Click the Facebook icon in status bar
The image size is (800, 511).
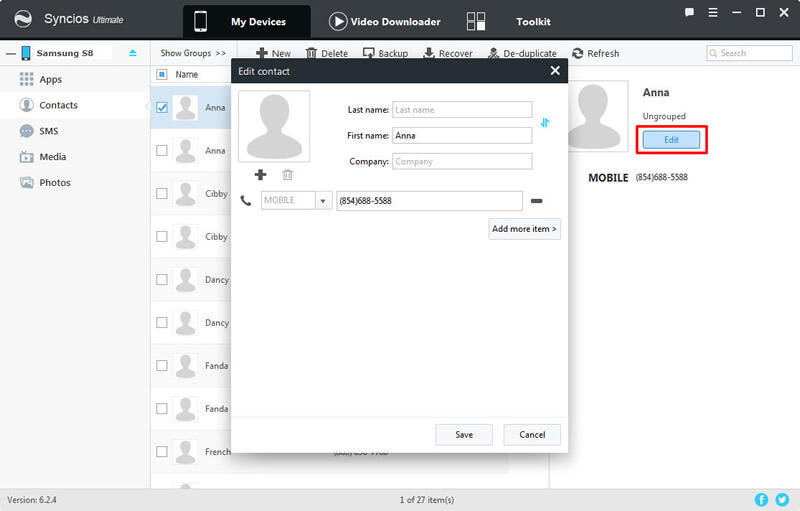point(762,499)
